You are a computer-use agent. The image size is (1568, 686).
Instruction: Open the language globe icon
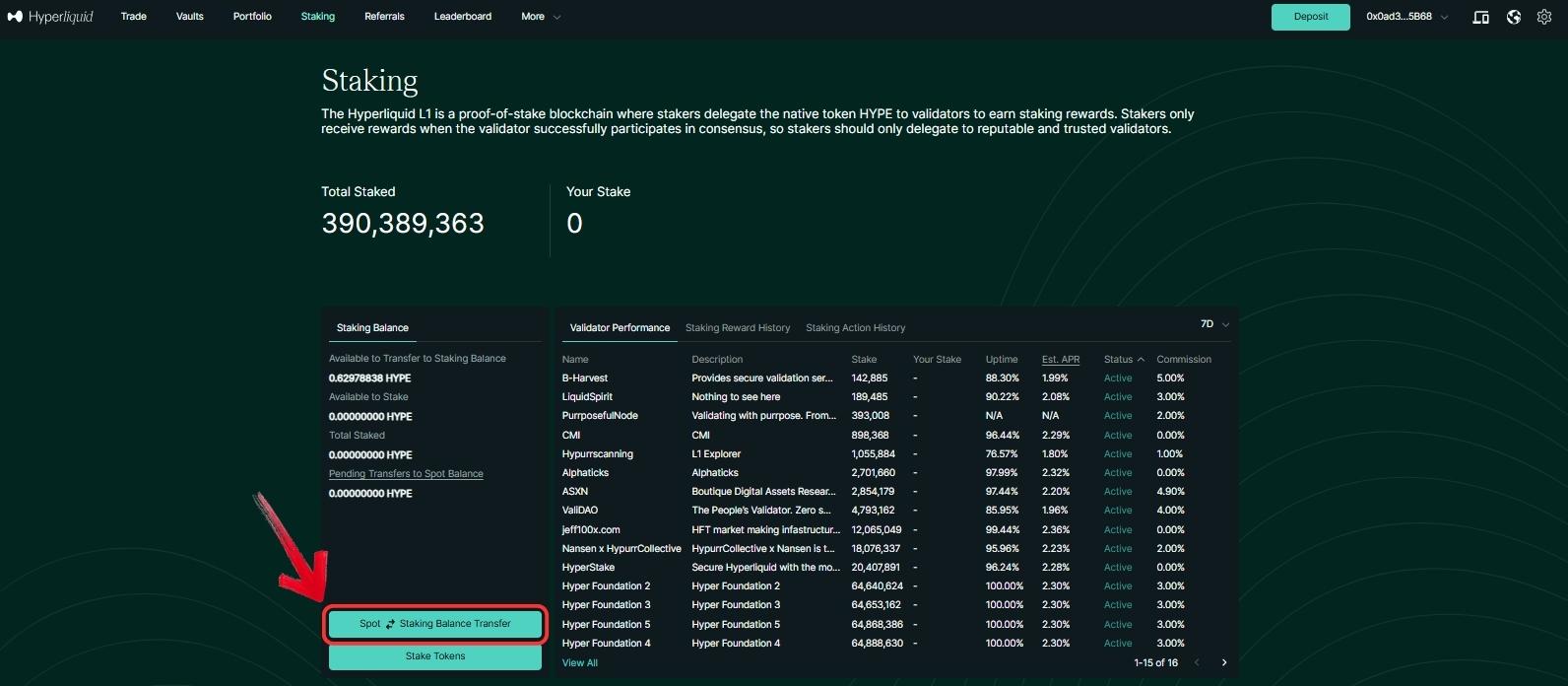click(1514, 17)
